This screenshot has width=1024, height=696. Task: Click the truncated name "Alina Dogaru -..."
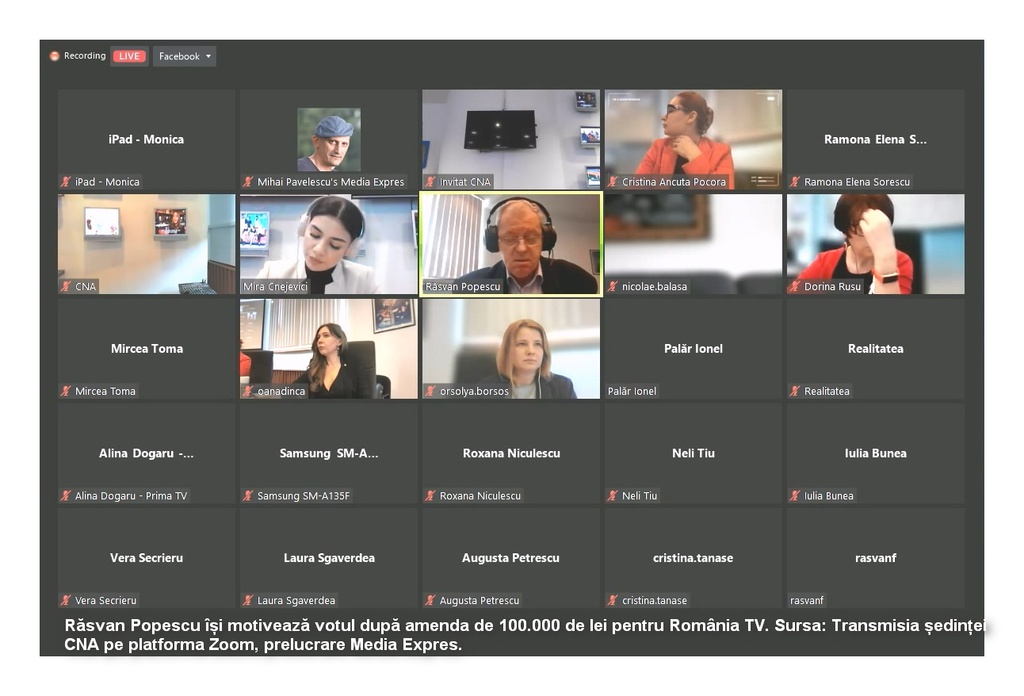coord(146,453)
